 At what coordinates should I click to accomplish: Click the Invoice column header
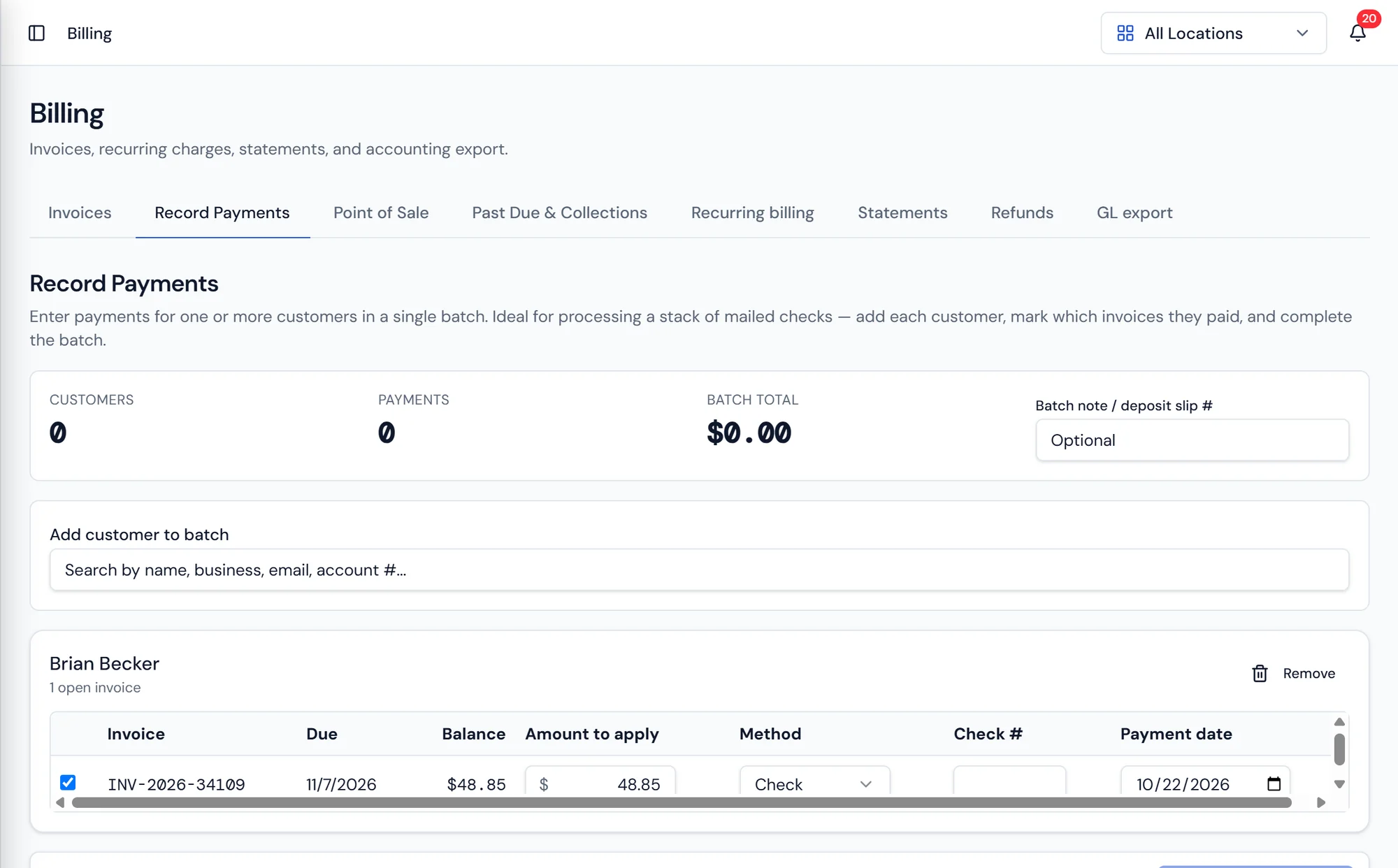[136, 734]
